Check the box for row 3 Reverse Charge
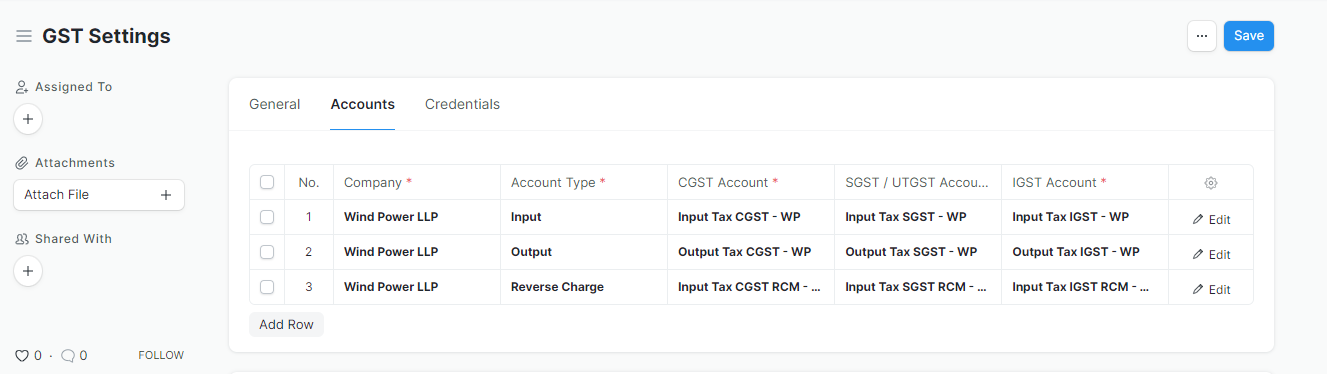Viewport: 1327px width, 374px height. point(267,287)
